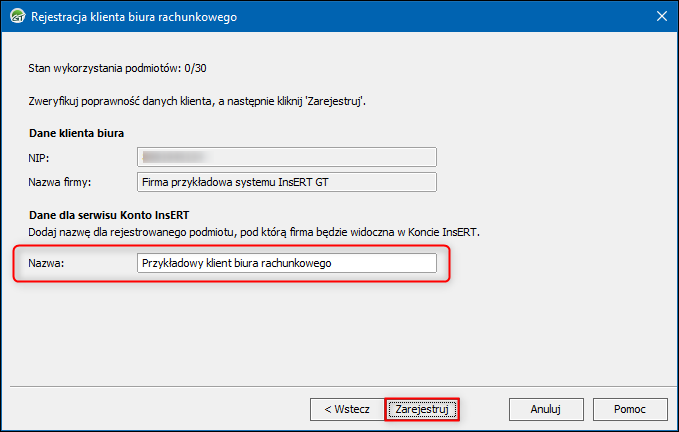The image size is (679, 432).
Task: Focus the NIP input field
Action: coord(287,157)
